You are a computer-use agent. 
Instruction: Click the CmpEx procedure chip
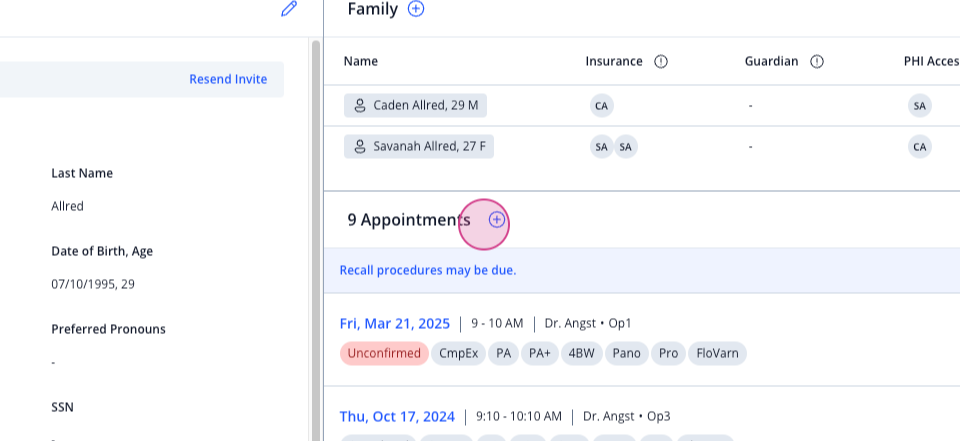click(x=459, y=353)
